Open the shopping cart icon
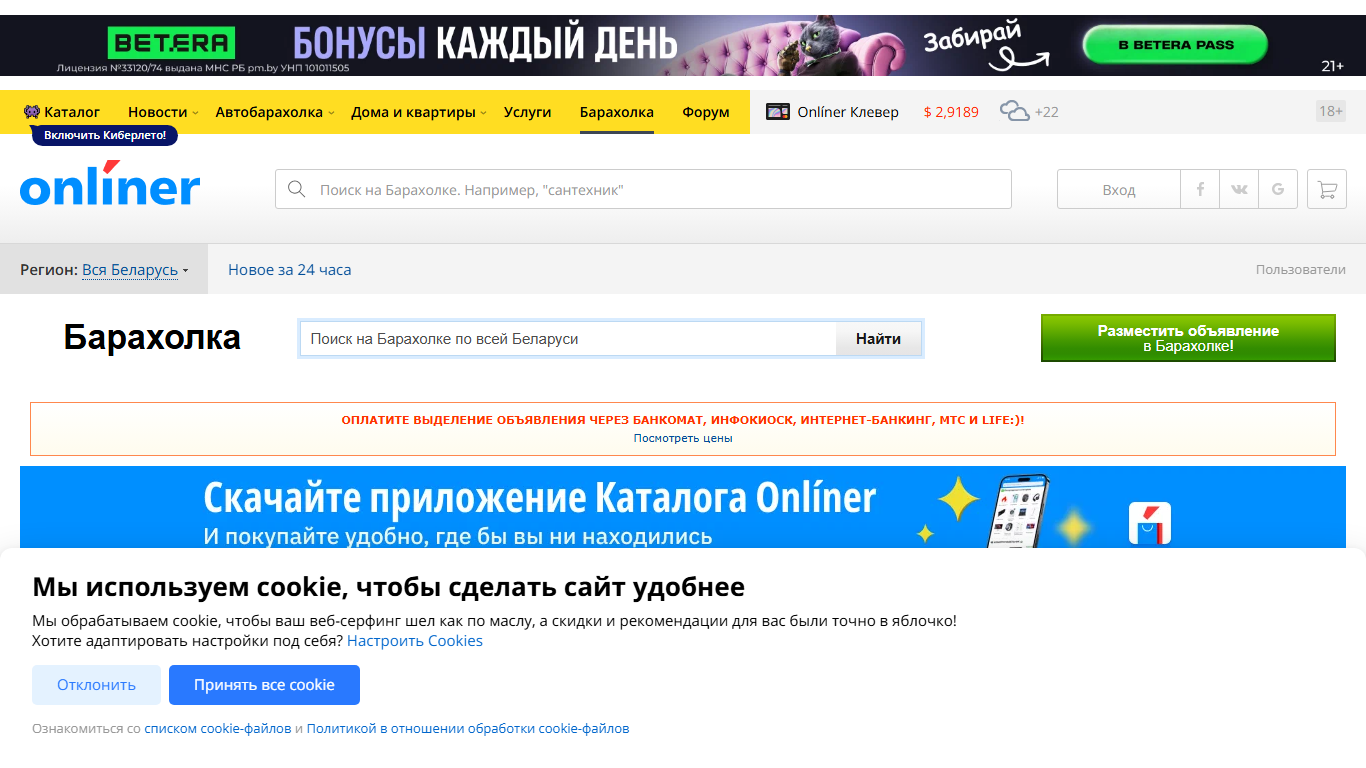Image resolution: width=1366 pixels, height=768 pixels. 1327,189
